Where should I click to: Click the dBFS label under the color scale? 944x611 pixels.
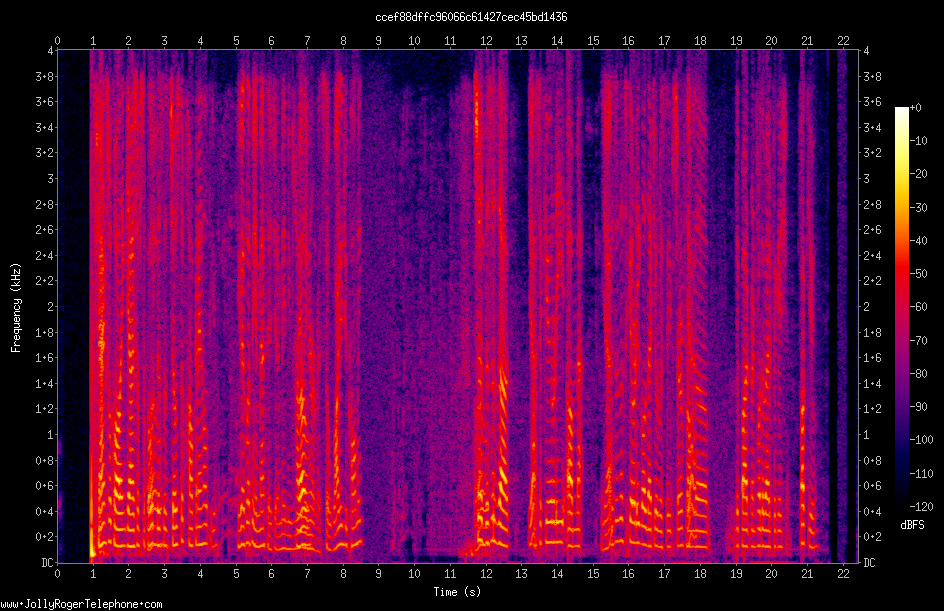pos(912,525)
